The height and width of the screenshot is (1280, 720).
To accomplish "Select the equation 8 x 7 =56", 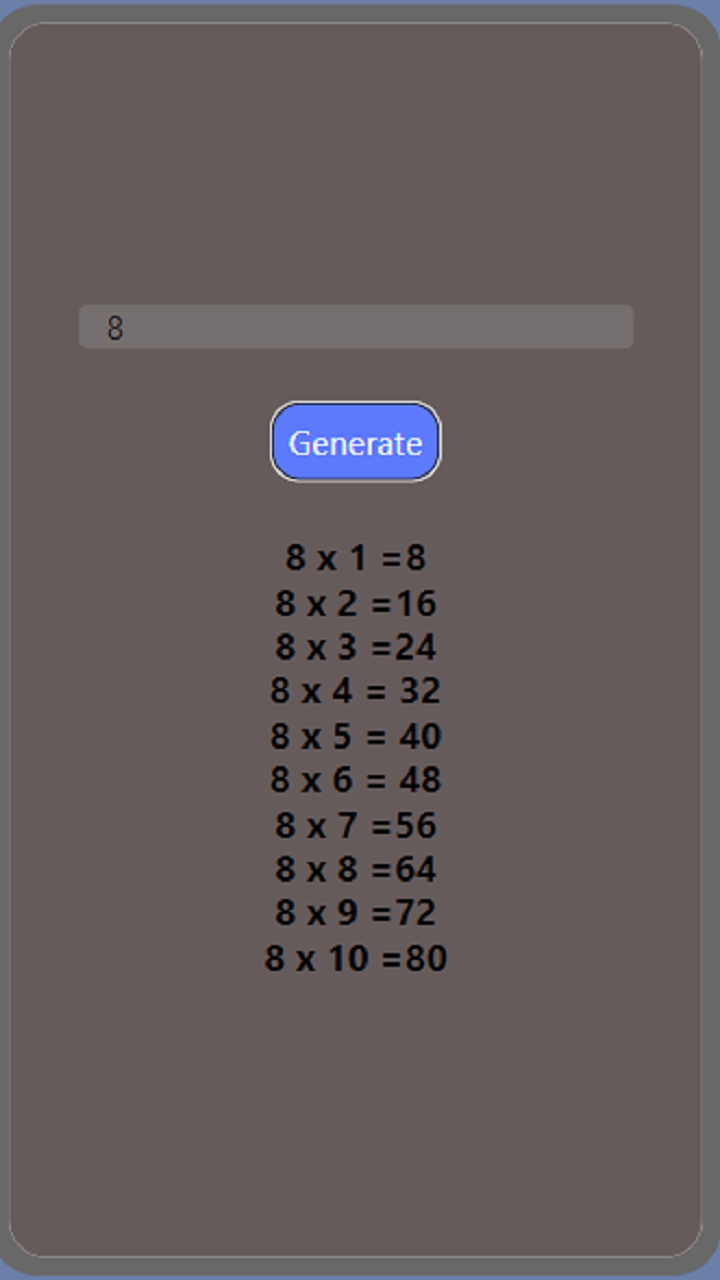I will 355,824.
